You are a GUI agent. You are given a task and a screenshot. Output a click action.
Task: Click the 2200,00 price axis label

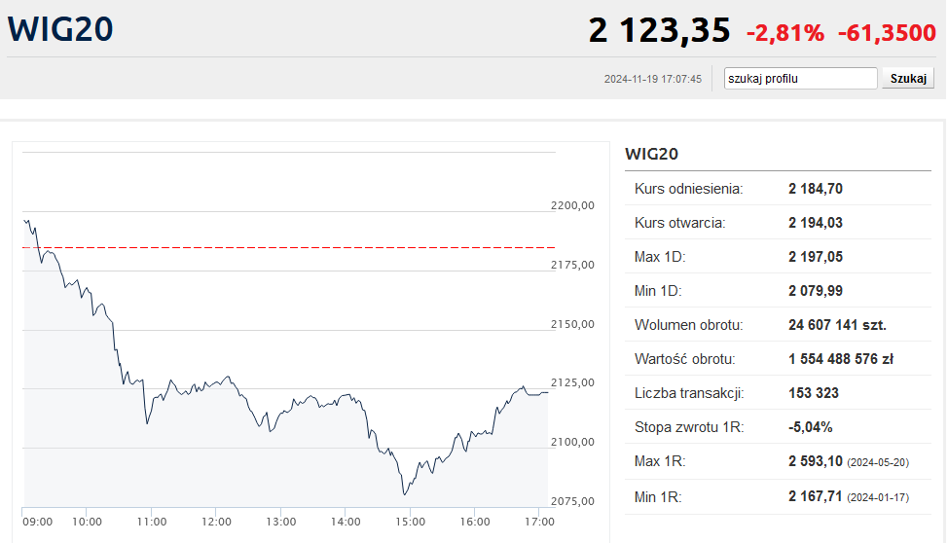(x=573, y=205)
